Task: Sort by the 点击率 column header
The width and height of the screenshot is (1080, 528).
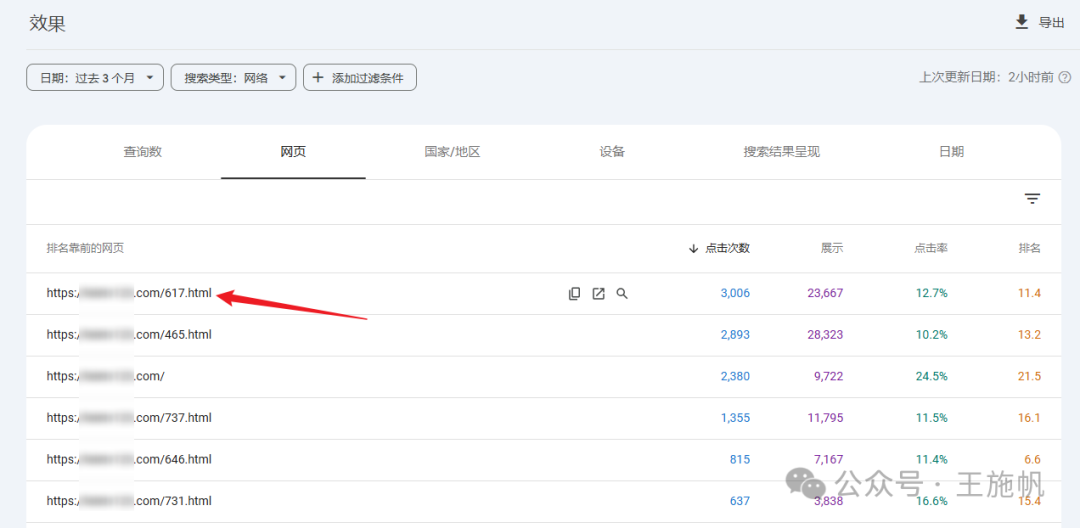Action: (x=931, y=249)
